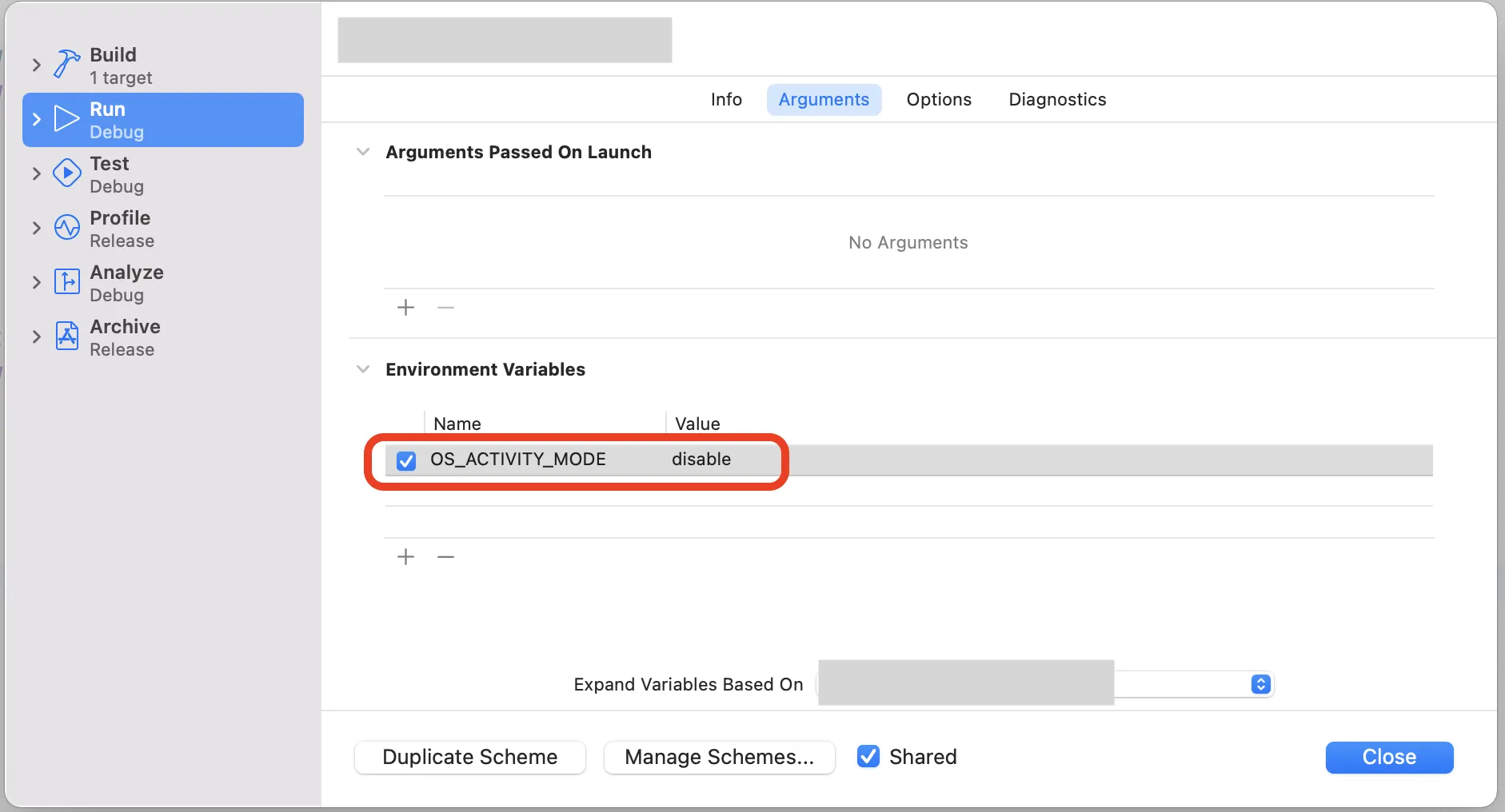Click the Profile waveform icon

pyautogui.click(x=66, y=228)
